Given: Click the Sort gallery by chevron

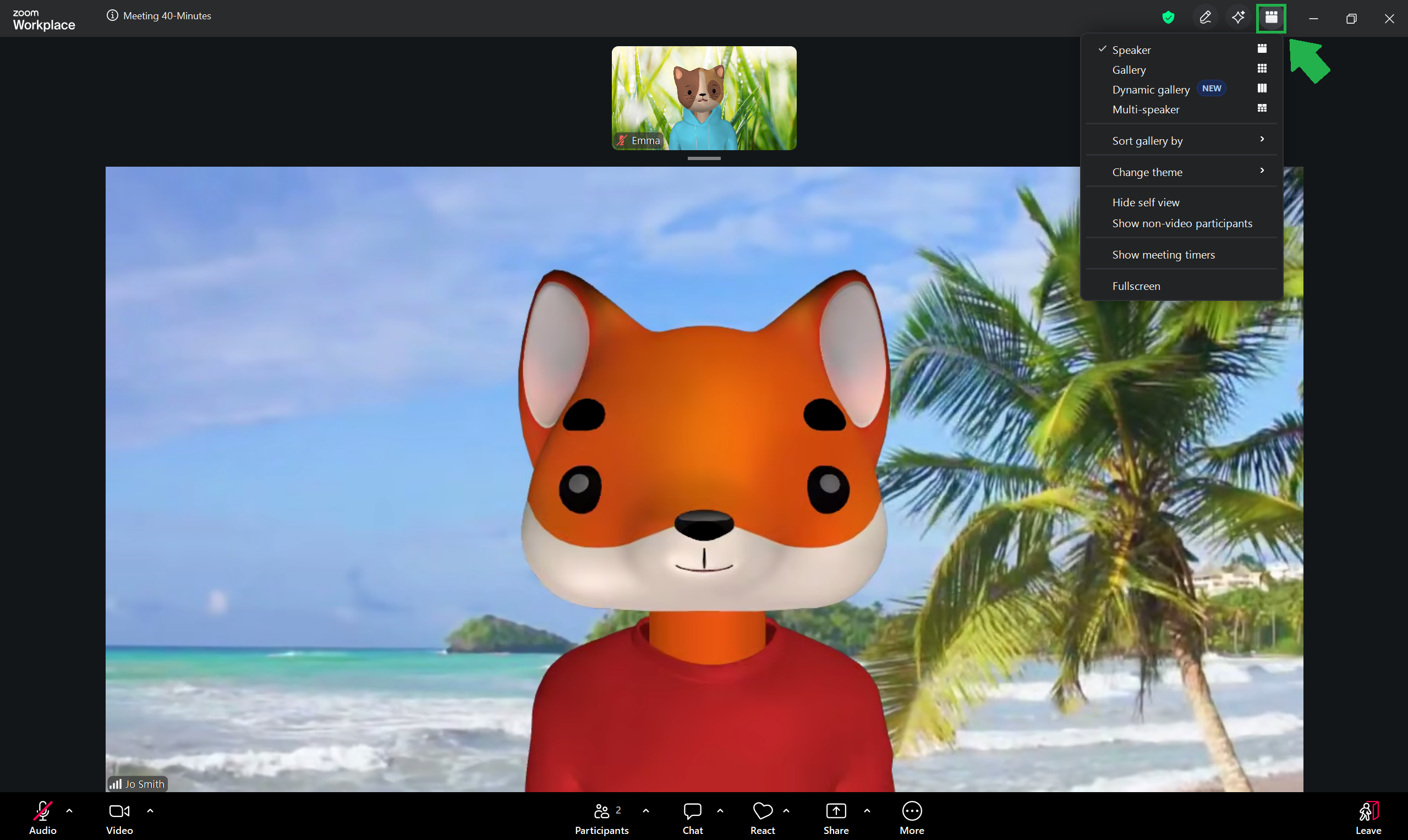Looking at the screenshot, I should pos(1262,139).
